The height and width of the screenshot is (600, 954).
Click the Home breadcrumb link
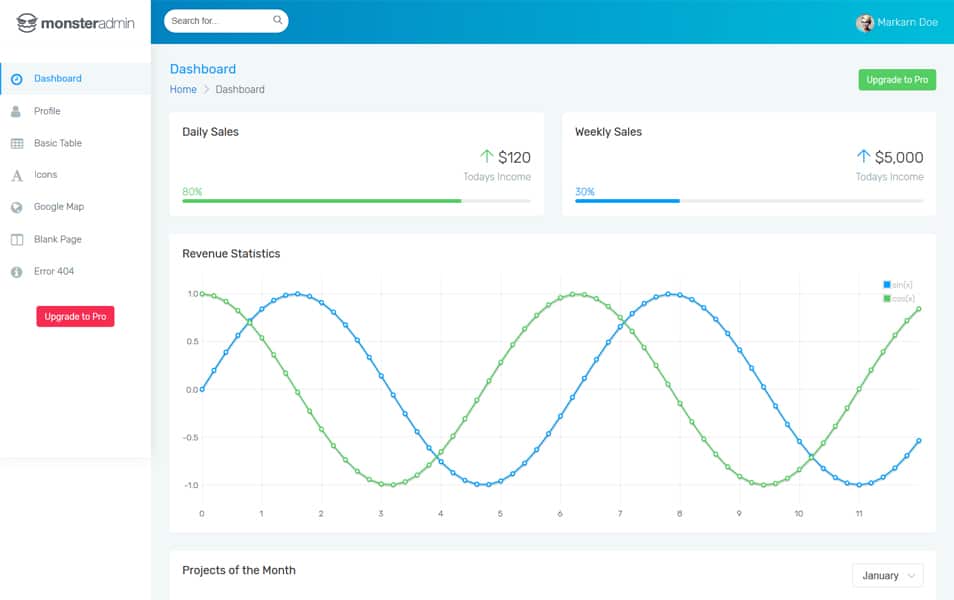[183, 89]
